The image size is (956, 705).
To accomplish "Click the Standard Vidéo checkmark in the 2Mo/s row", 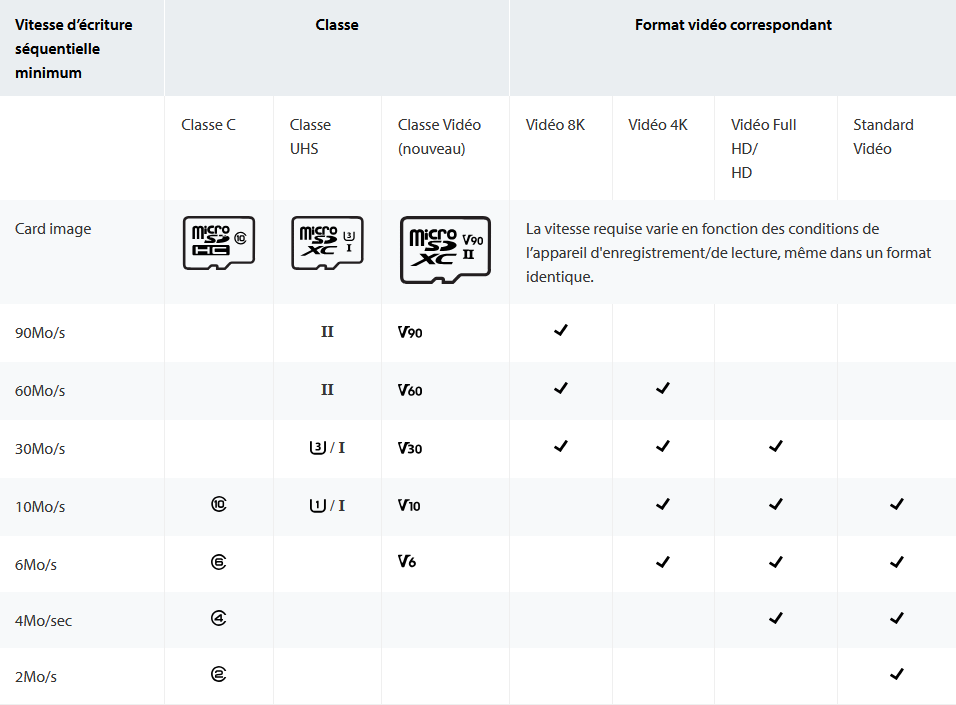I will [x=896, y=674].
